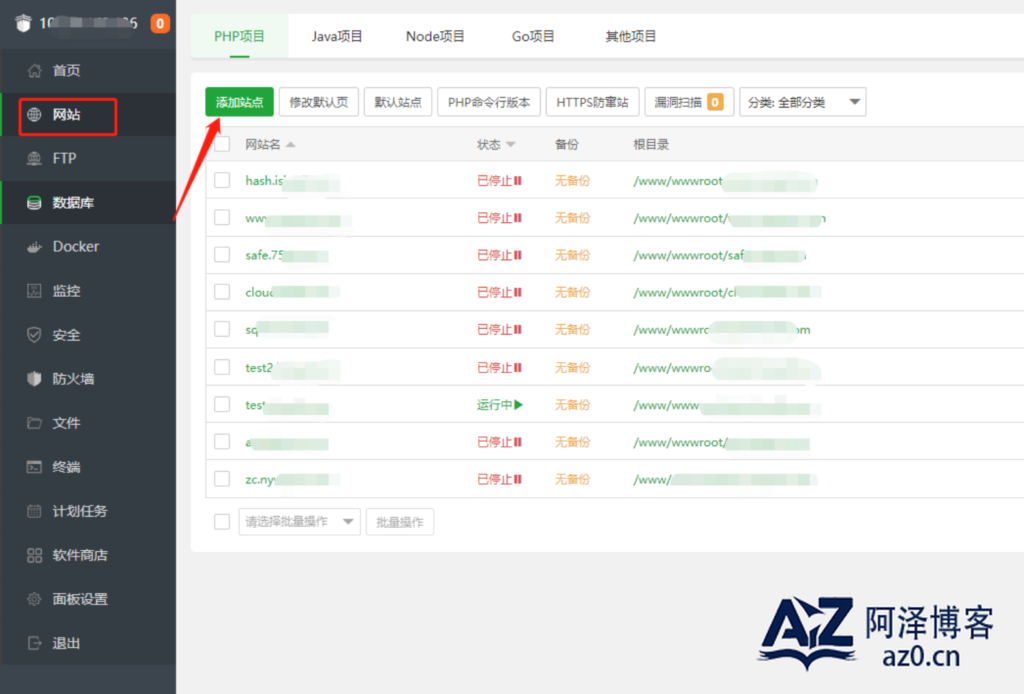Click the home (首页) house icon

point(34,71)
